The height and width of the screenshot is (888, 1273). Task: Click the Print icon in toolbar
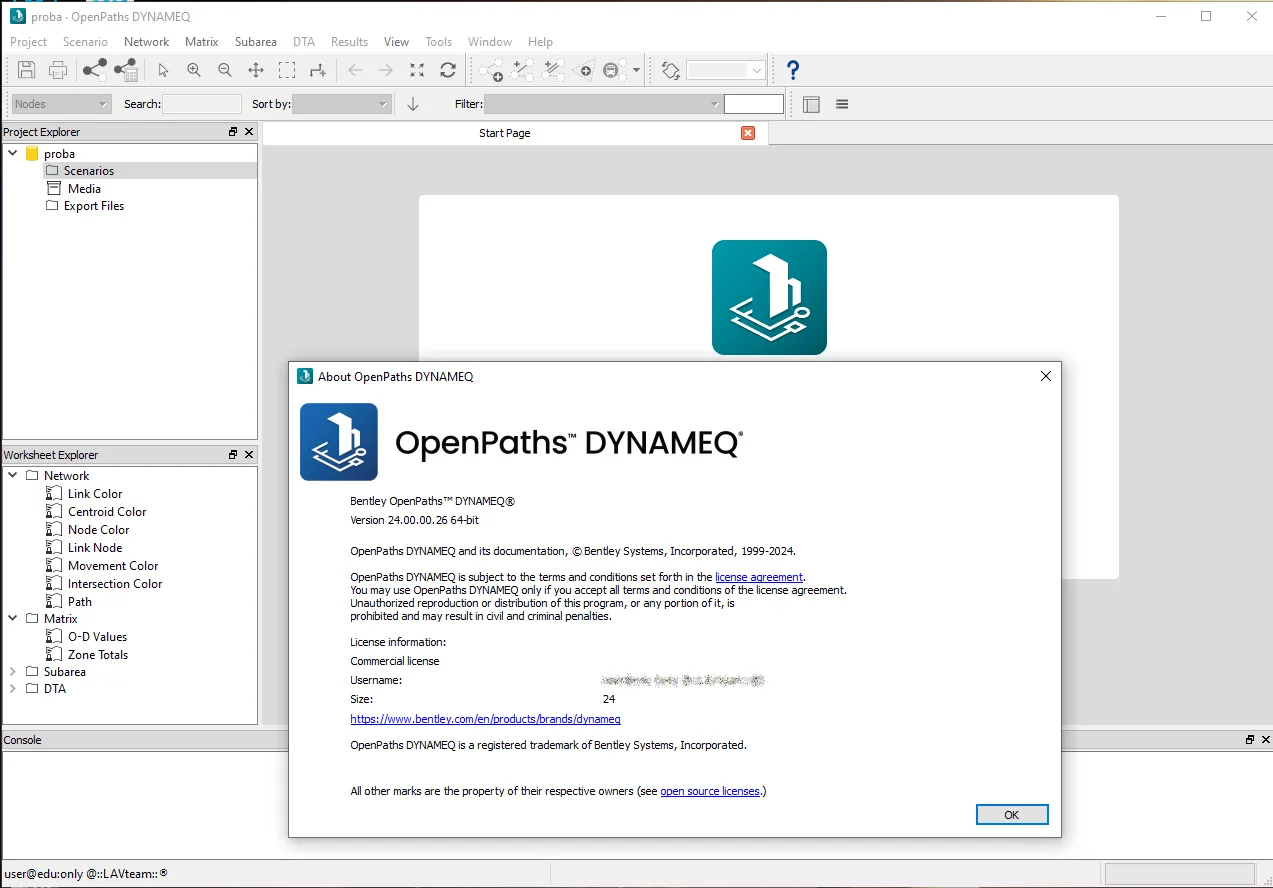[x=58, y=70]
